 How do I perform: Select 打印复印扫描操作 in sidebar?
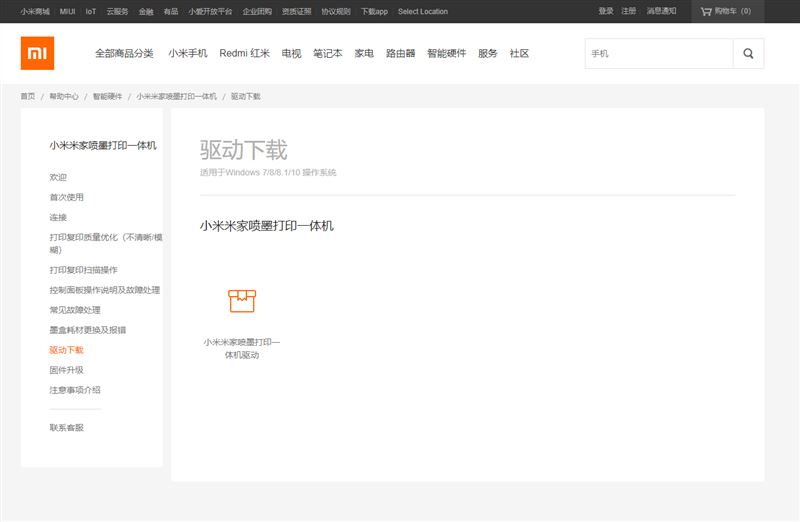tap(83, 269)
